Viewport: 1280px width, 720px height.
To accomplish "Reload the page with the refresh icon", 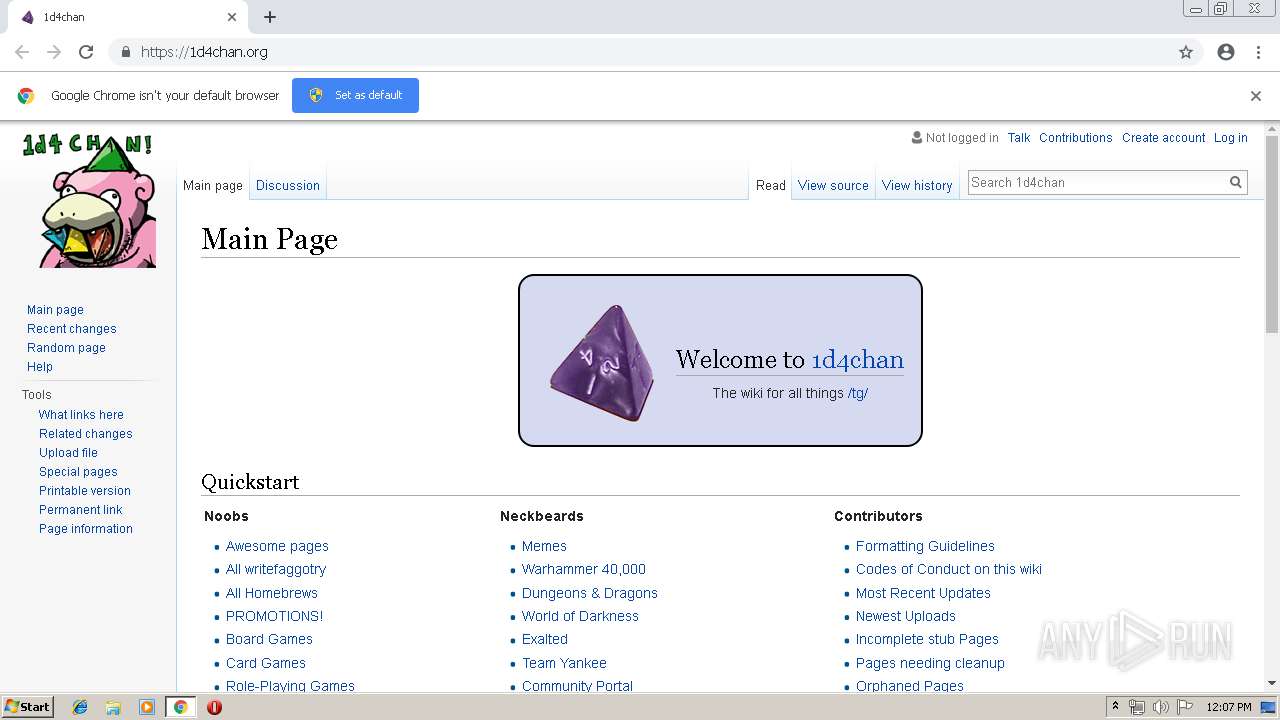I will tap(86, 52).
